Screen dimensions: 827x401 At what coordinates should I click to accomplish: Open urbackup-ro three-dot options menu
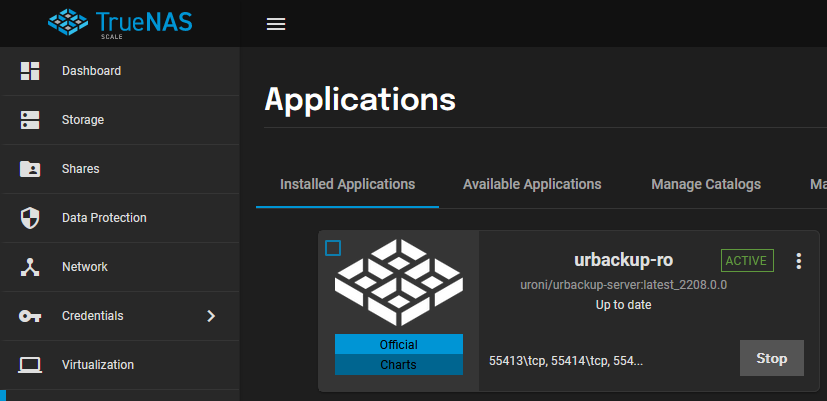click(x=799, y=261)
